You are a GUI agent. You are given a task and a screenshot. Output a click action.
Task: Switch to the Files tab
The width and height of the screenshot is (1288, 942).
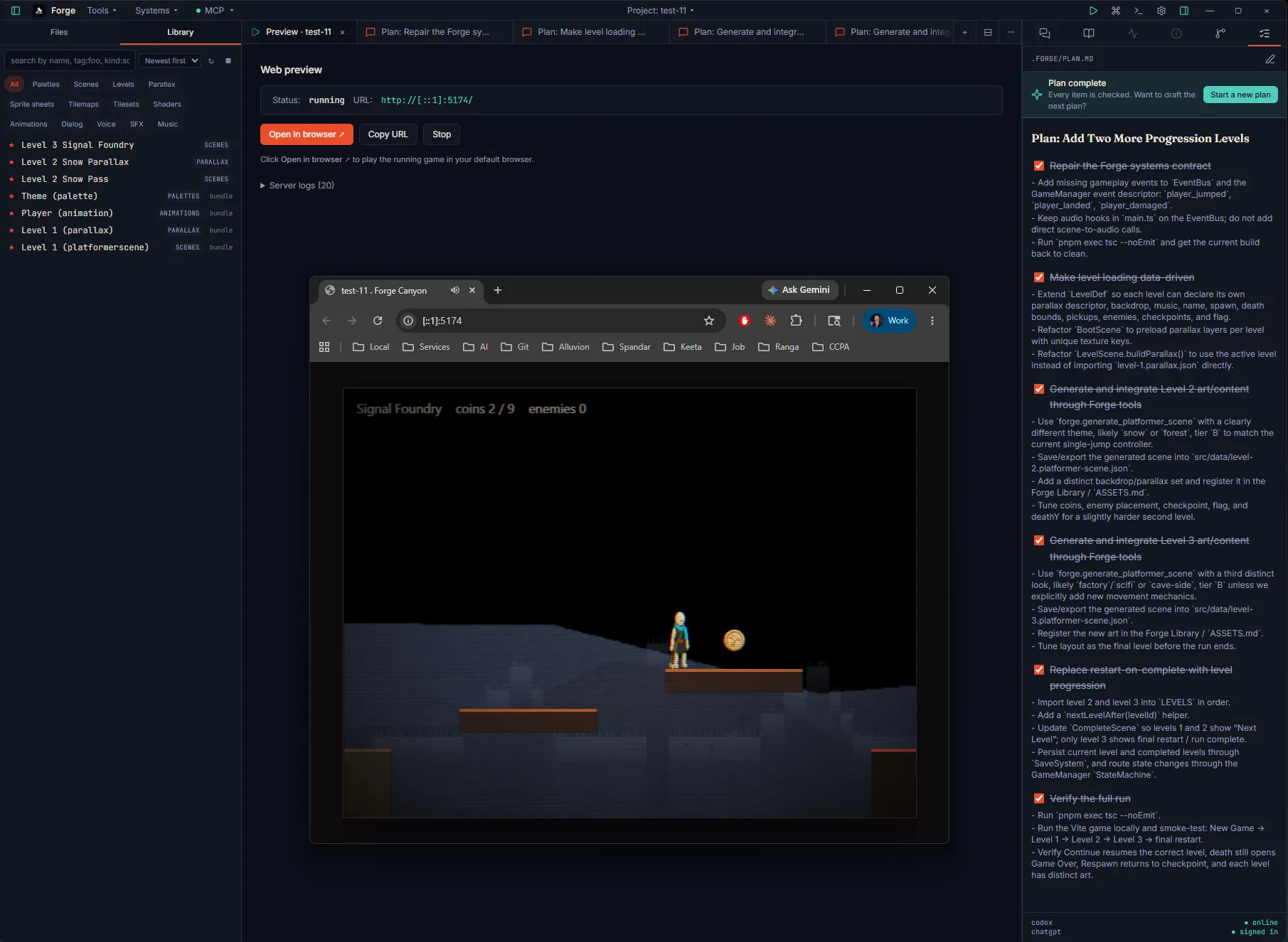coord(59,32)
